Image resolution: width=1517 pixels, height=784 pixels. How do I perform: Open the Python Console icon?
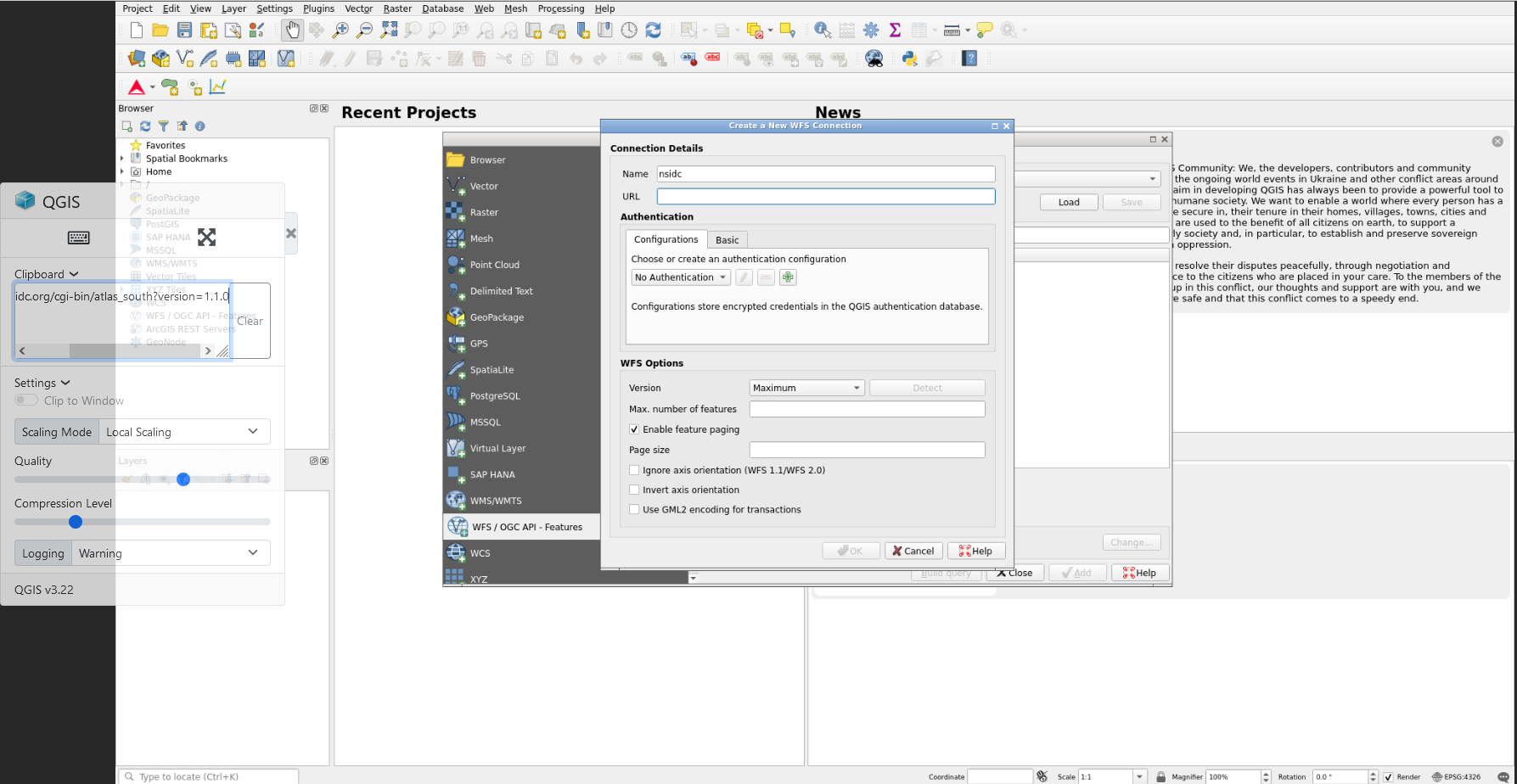tap(910, 59)
